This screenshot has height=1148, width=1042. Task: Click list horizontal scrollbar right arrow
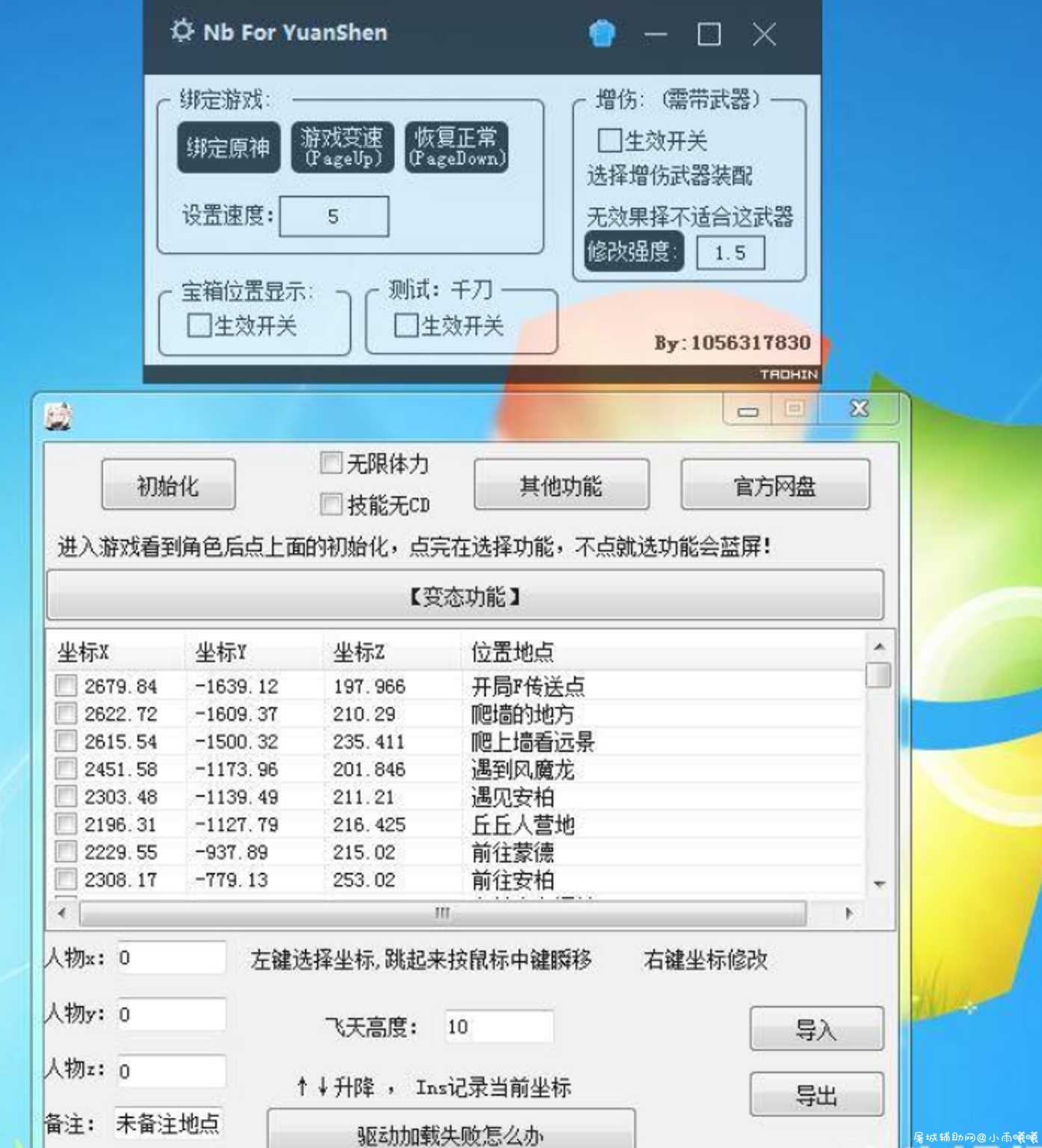point(848,913)
